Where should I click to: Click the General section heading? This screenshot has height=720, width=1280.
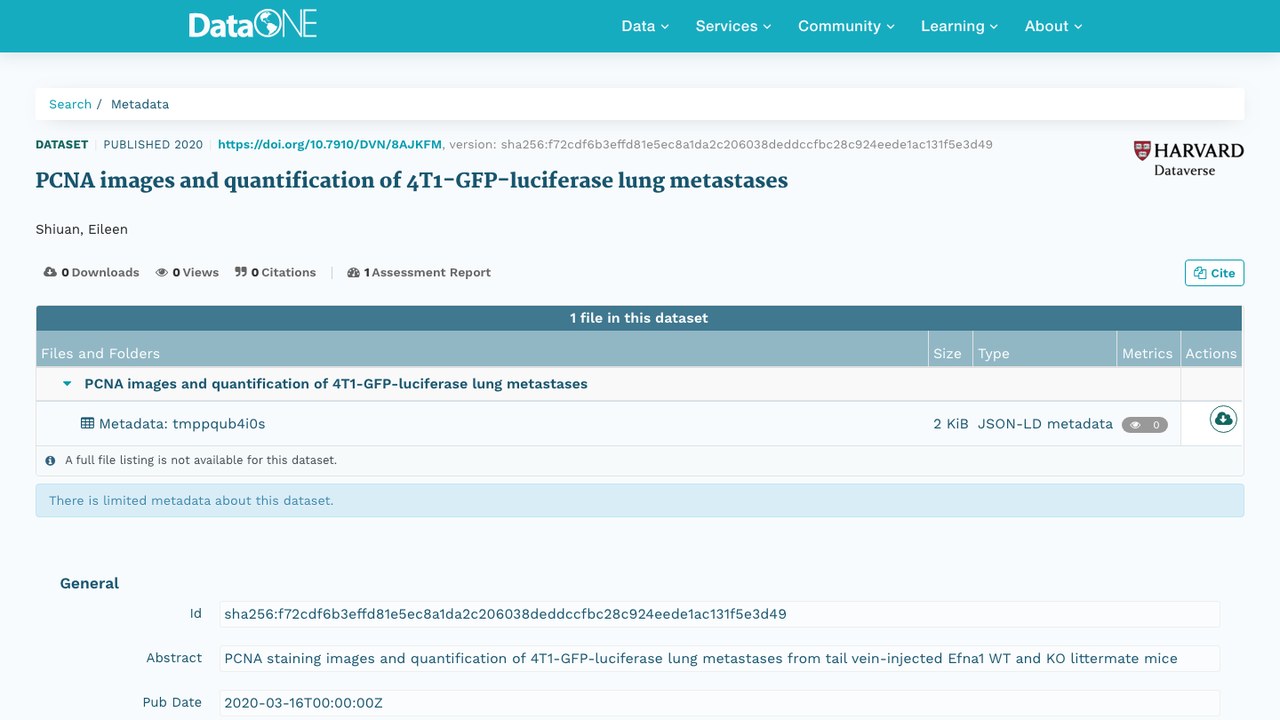click(x=89, y=583)
